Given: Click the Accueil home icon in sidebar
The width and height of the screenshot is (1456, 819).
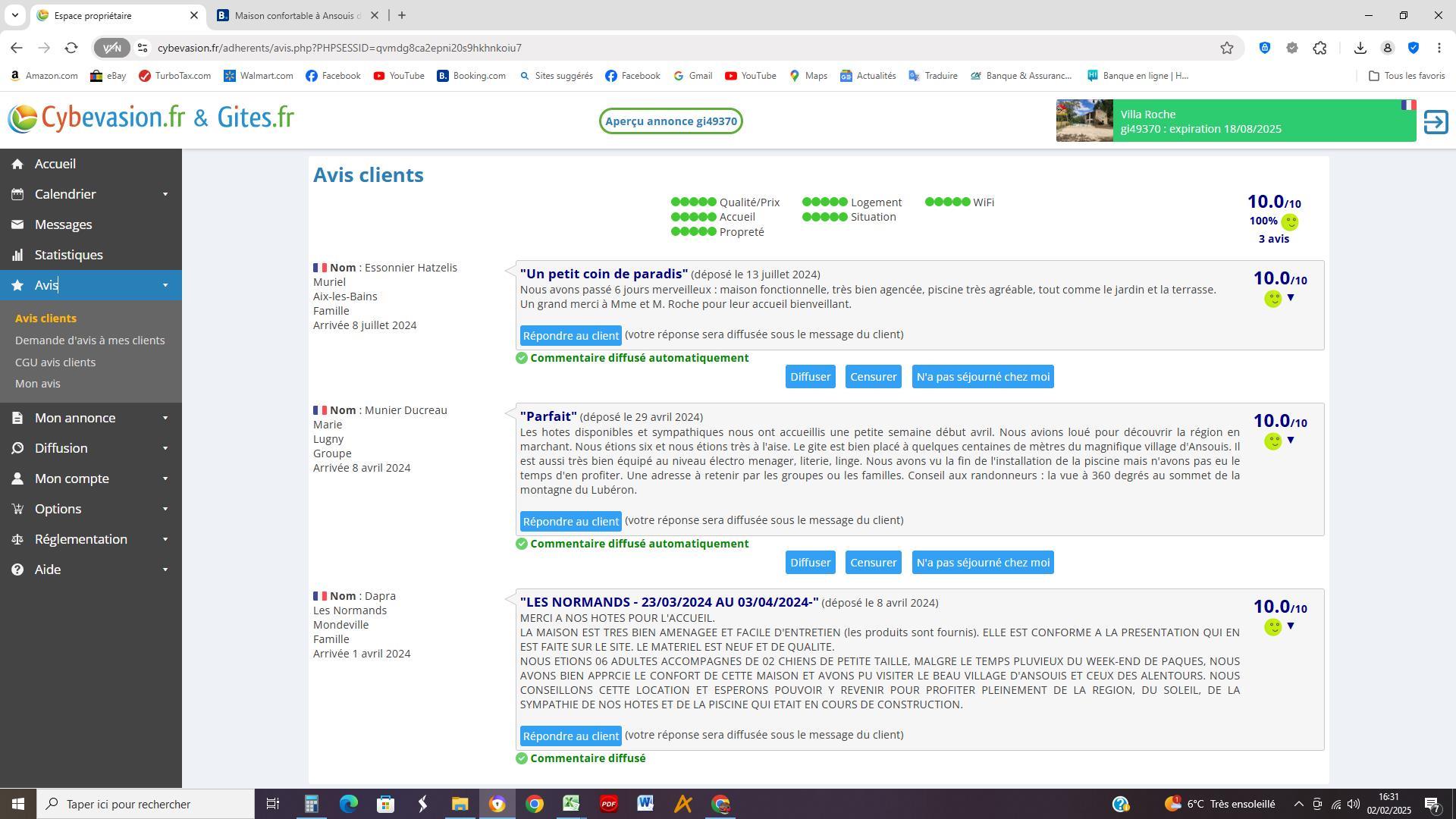Looking at the screenshot, I should point(17,164).
